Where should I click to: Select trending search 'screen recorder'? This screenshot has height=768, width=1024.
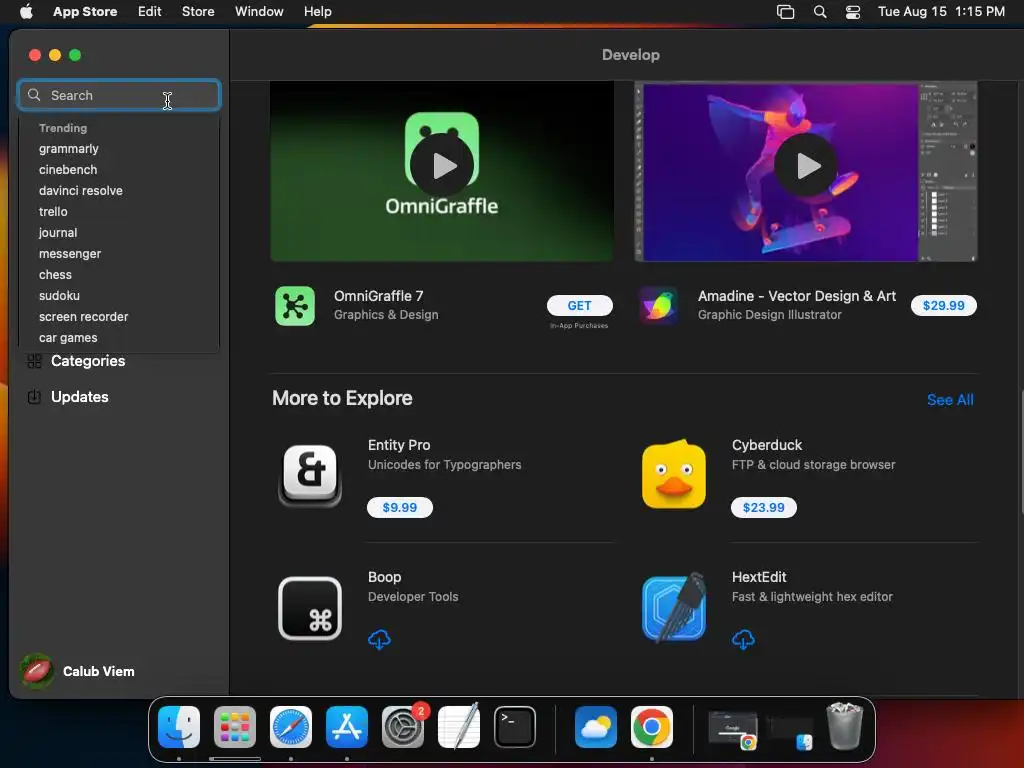pos(83,317)
